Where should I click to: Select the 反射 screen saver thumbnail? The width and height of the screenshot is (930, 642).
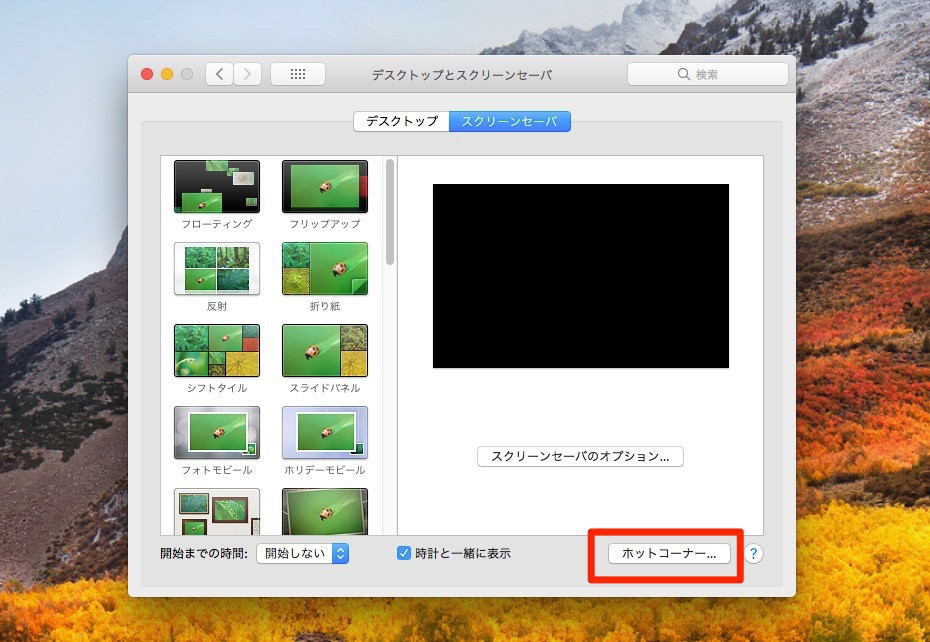pos(216,268)
